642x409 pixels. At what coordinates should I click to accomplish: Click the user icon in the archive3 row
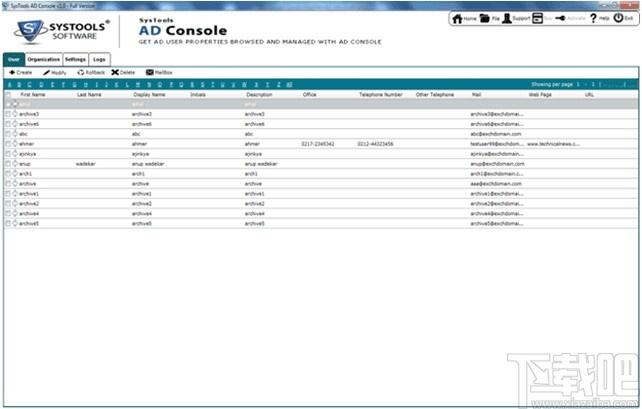coord(15,114)
